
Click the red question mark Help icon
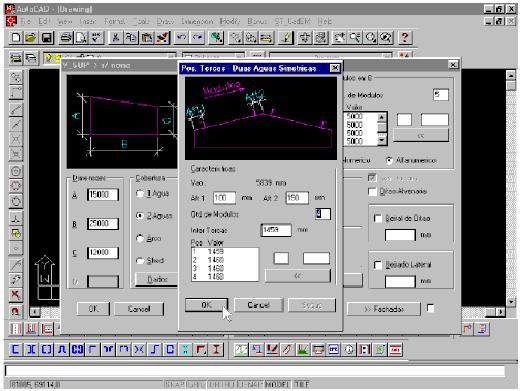(x=404, y=37)
